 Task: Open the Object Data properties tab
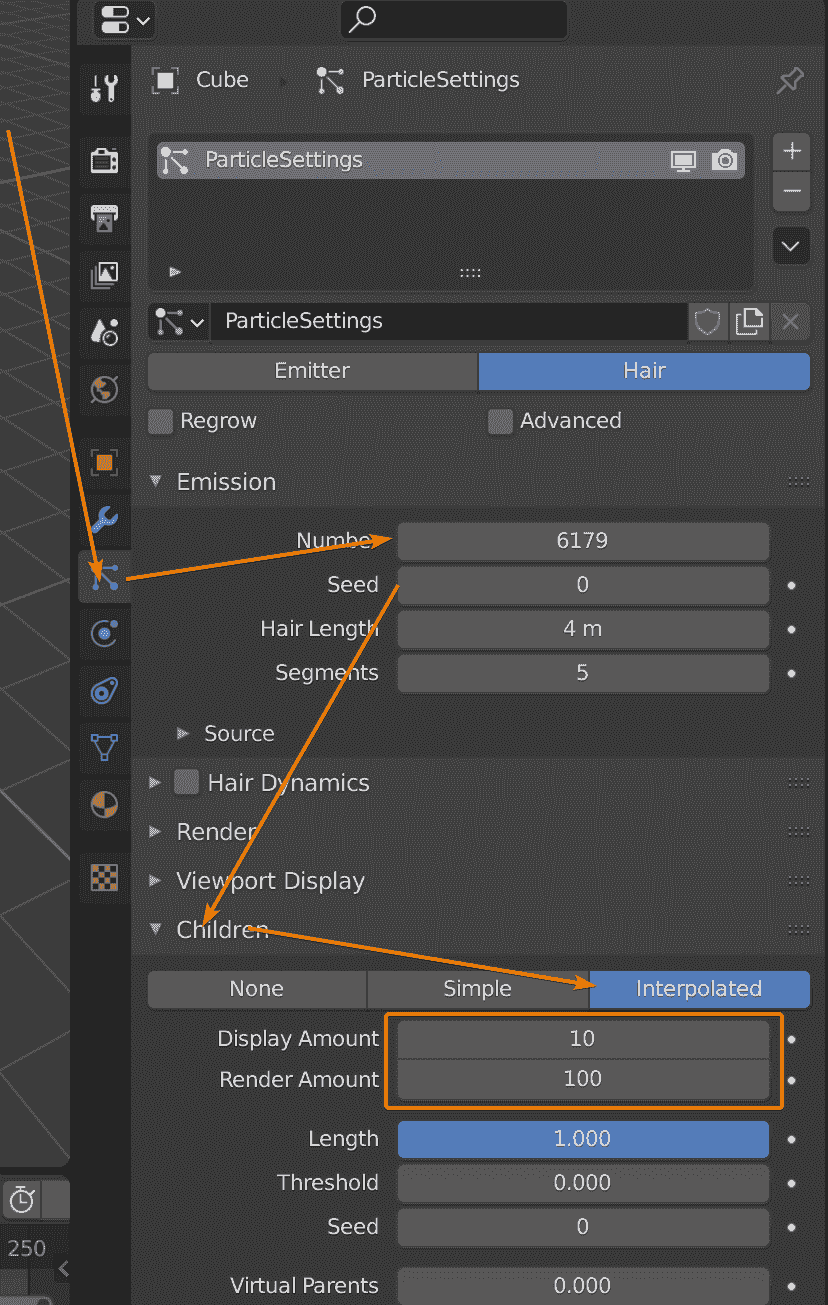click(x=104, y=747)
